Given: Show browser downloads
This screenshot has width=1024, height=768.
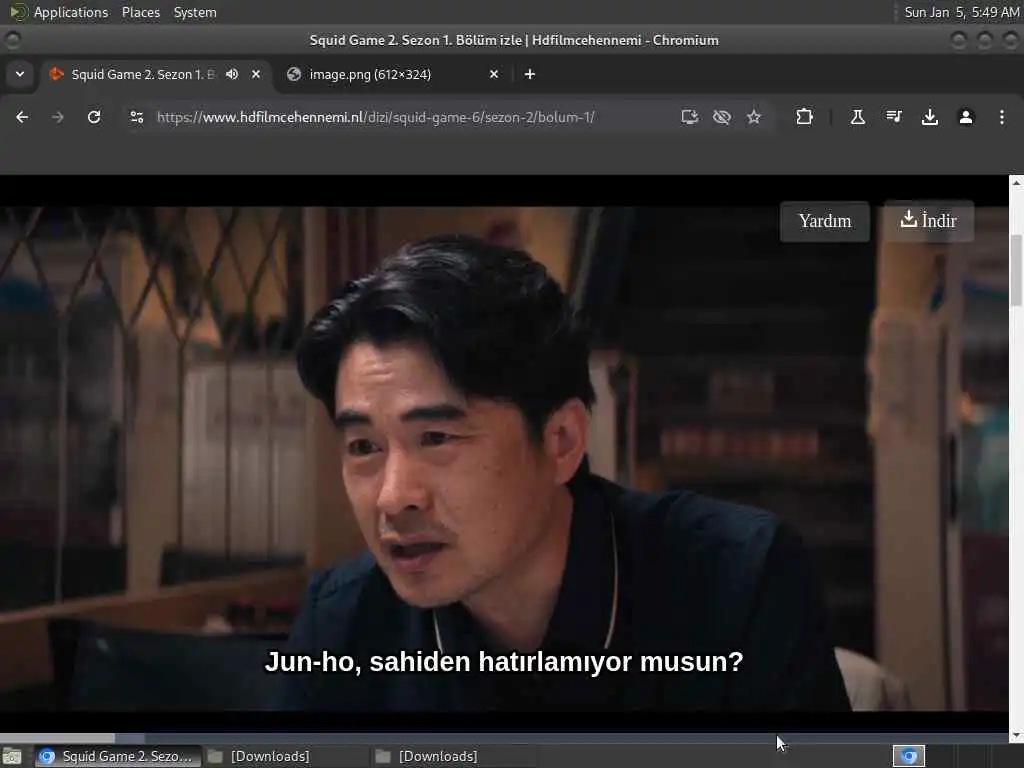Looking at the screenshot, I should coord(929,117).
